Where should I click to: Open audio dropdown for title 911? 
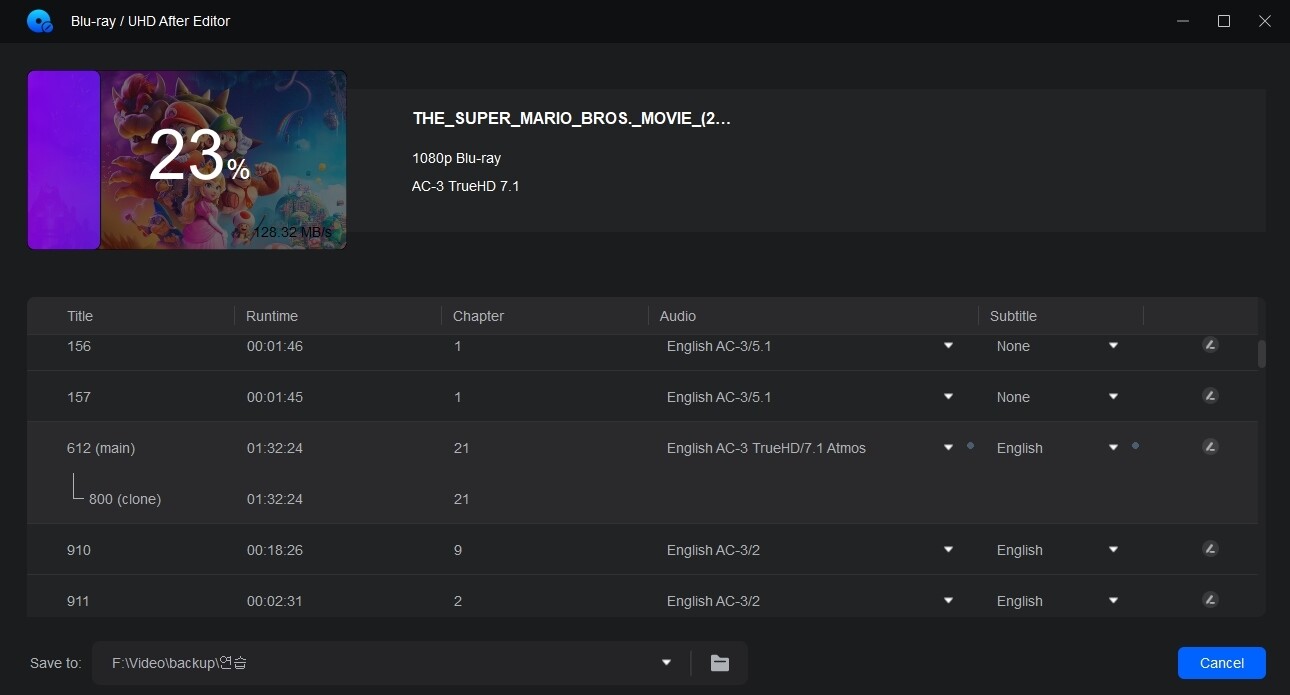click(948, 601)
